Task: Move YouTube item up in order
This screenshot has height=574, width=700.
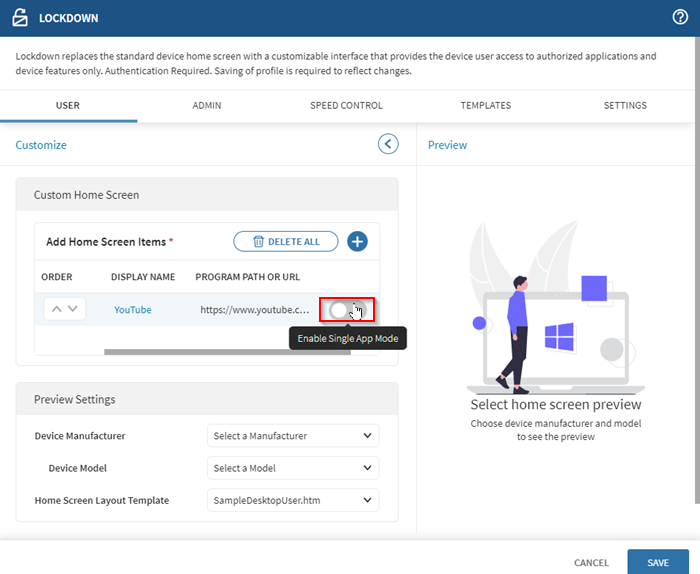Action: click(x=56, y=310)
